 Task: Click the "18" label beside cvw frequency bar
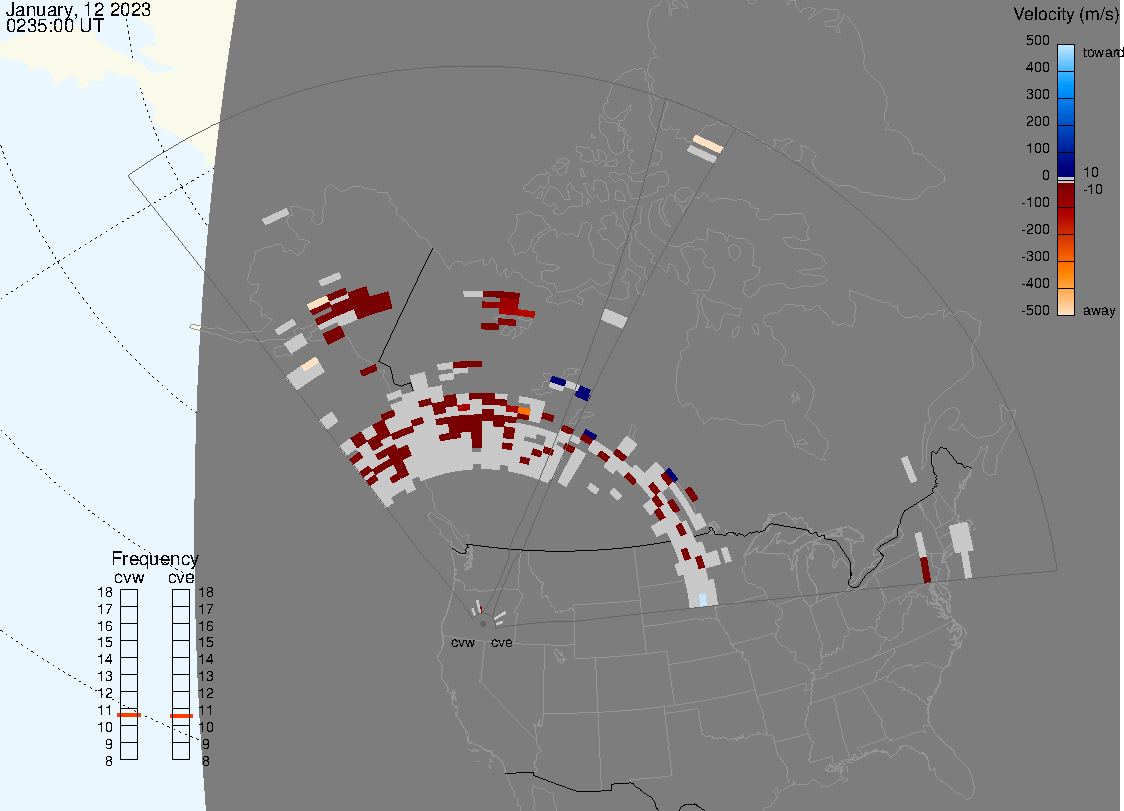click(105, 592)
